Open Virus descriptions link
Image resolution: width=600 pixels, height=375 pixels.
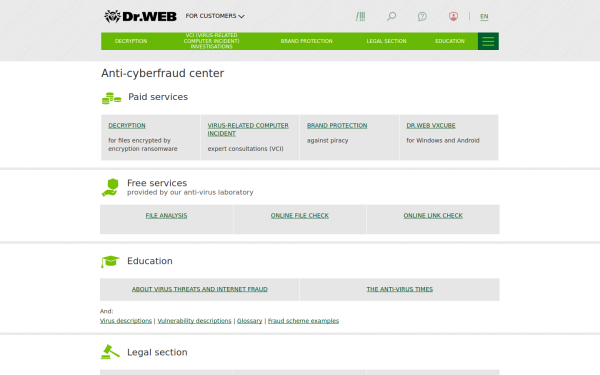126,321
